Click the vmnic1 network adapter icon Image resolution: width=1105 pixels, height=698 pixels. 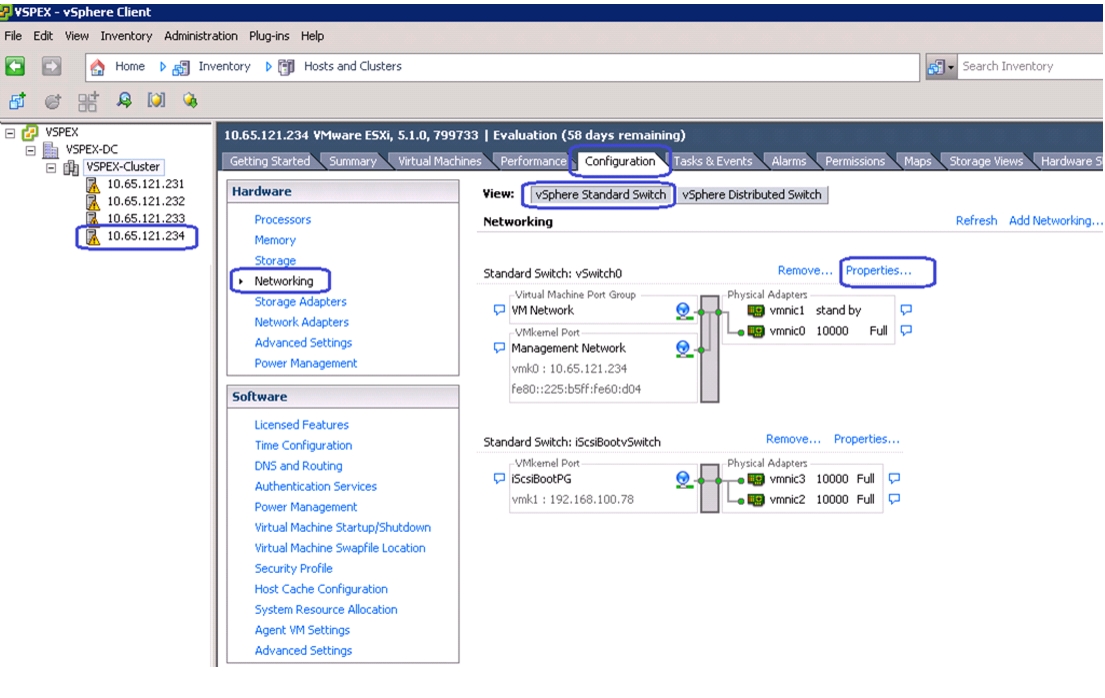click(x=755, y=310)
